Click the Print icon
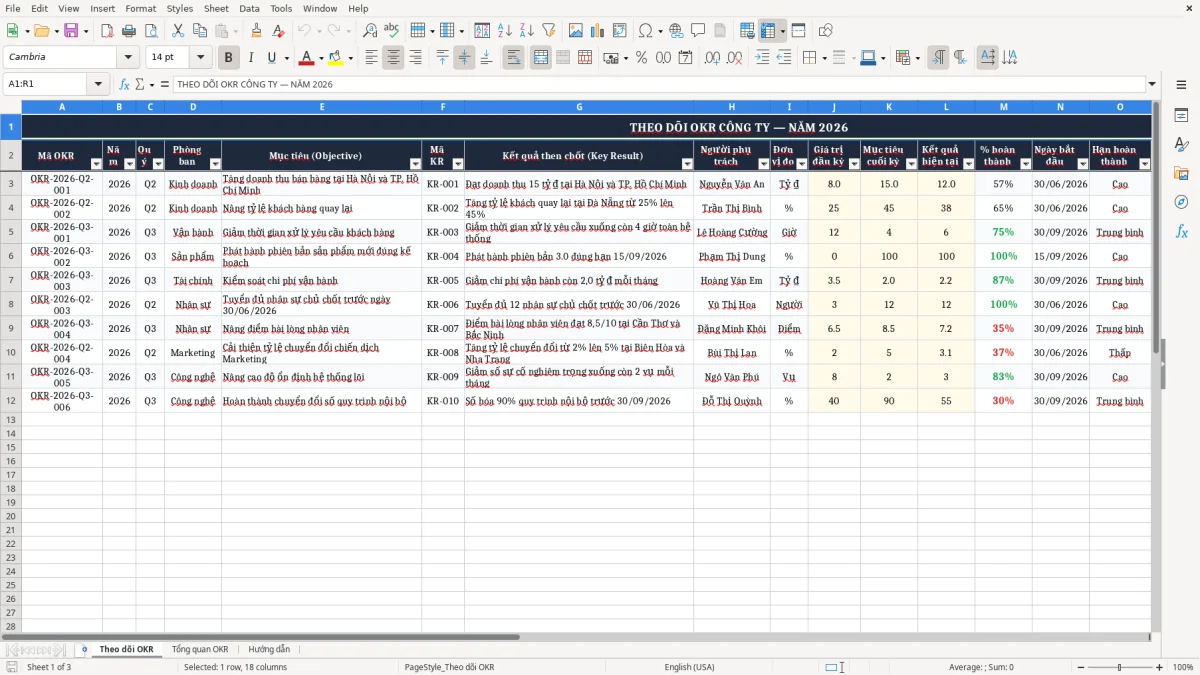1200x675 pixels. pyautogui.click(x=129, y=31)
